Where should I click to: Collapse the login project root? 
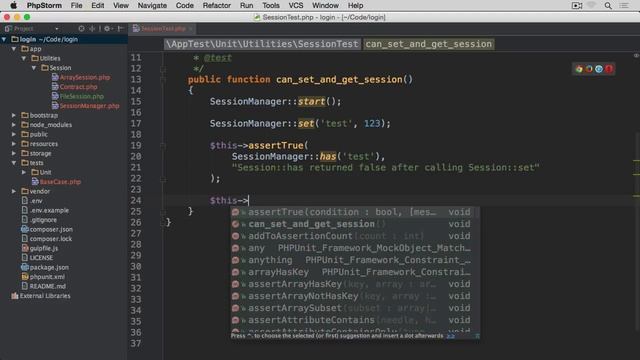click(4, 39)
